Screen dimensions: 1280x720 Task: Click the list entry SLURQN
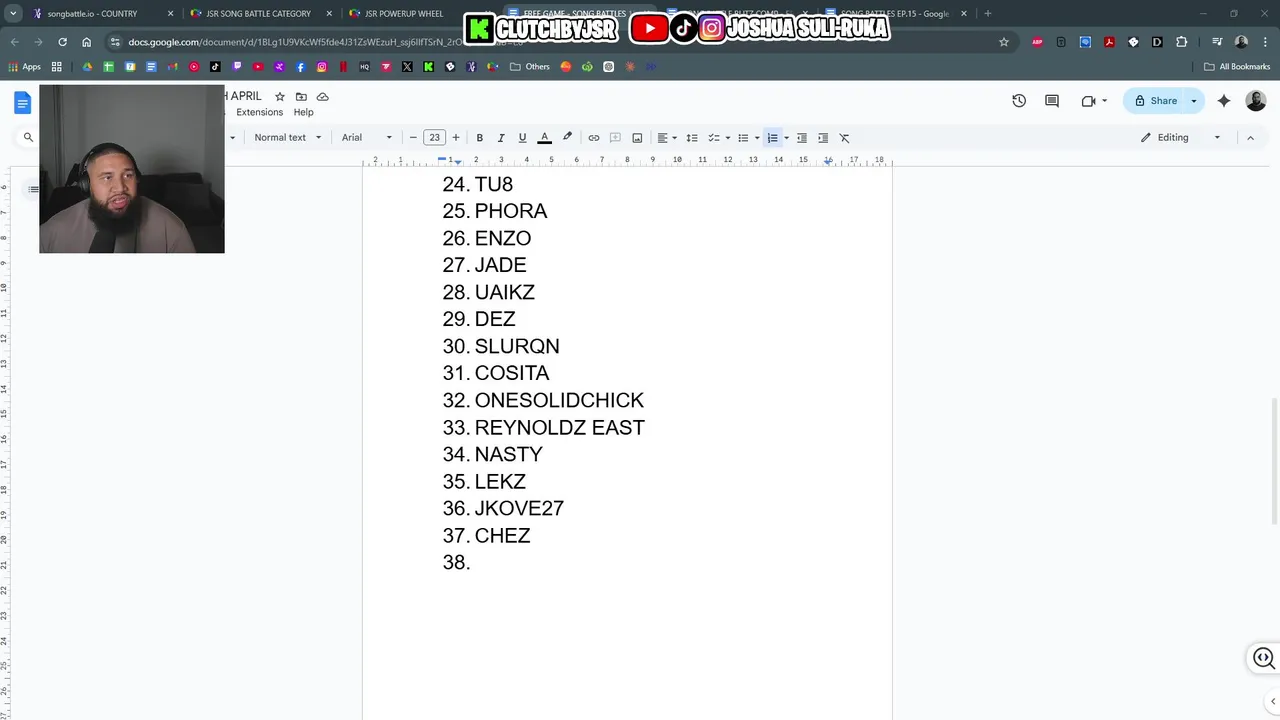pos(517,346)
